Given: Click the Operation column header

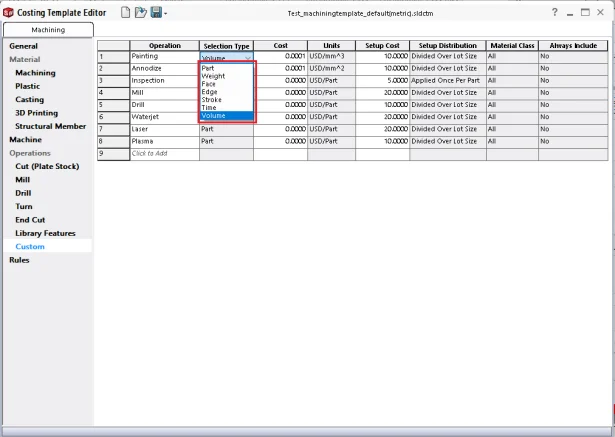Looking at the screenshot, I should 165,46.
